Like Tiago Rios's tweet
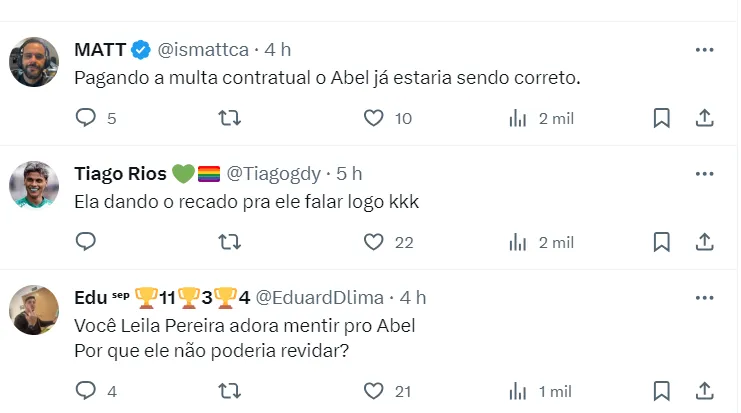The width and height of the screenshot is (741, 413). click(373, 242)
